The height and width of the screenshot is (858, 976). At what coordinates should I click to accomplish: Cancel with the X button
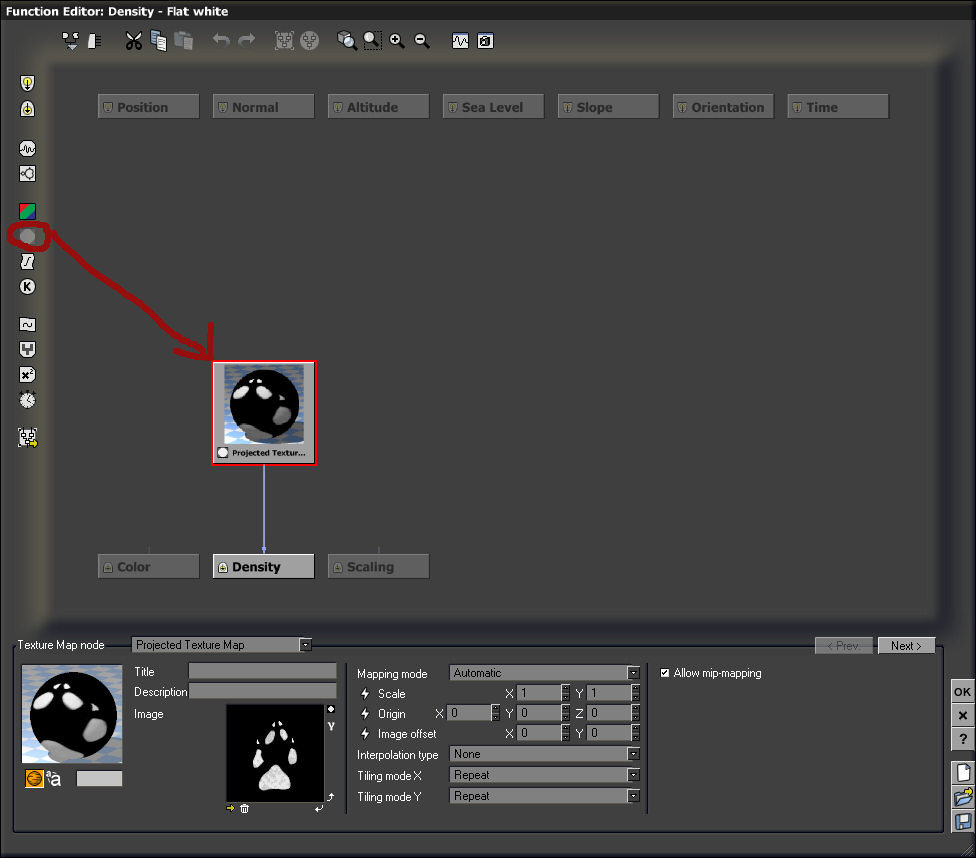[x=962, y=715]
